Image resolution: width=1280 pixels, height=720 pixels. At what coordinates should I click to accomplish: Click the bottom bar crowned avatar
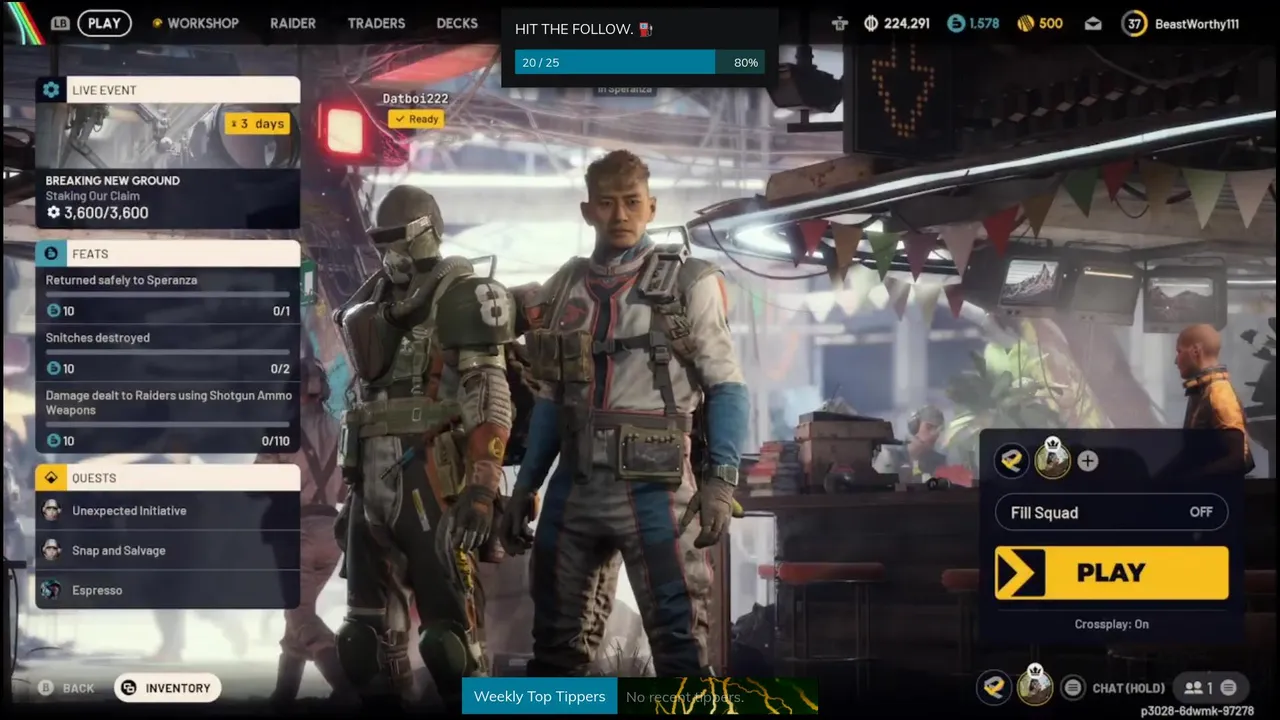1035,686
